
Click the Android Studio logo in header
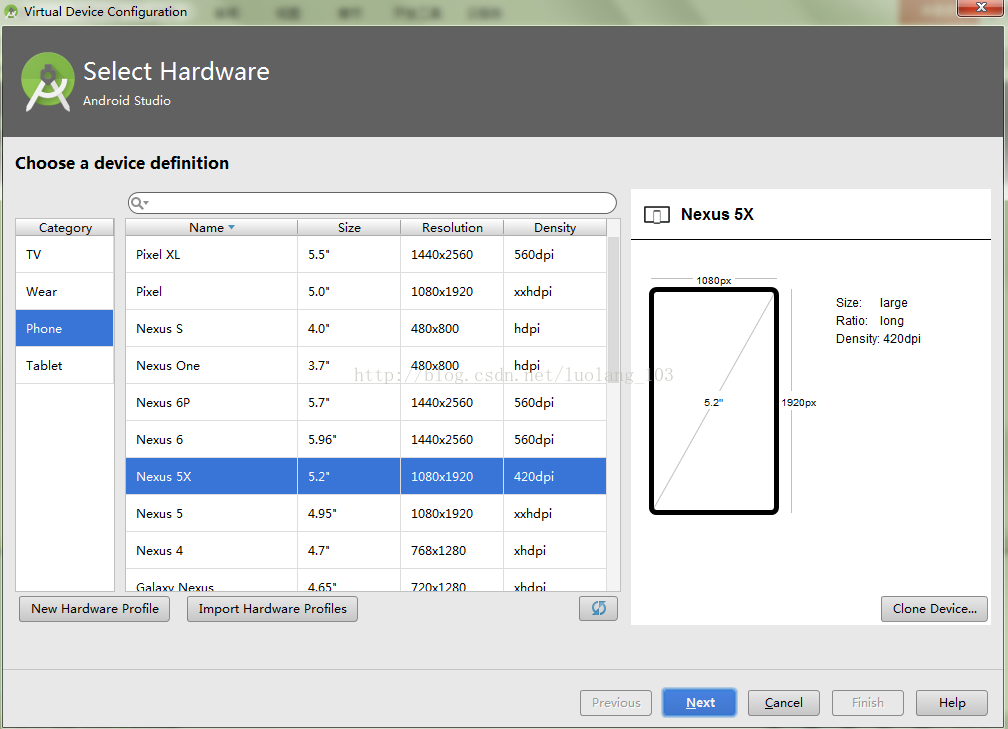[x=47, y=82]
